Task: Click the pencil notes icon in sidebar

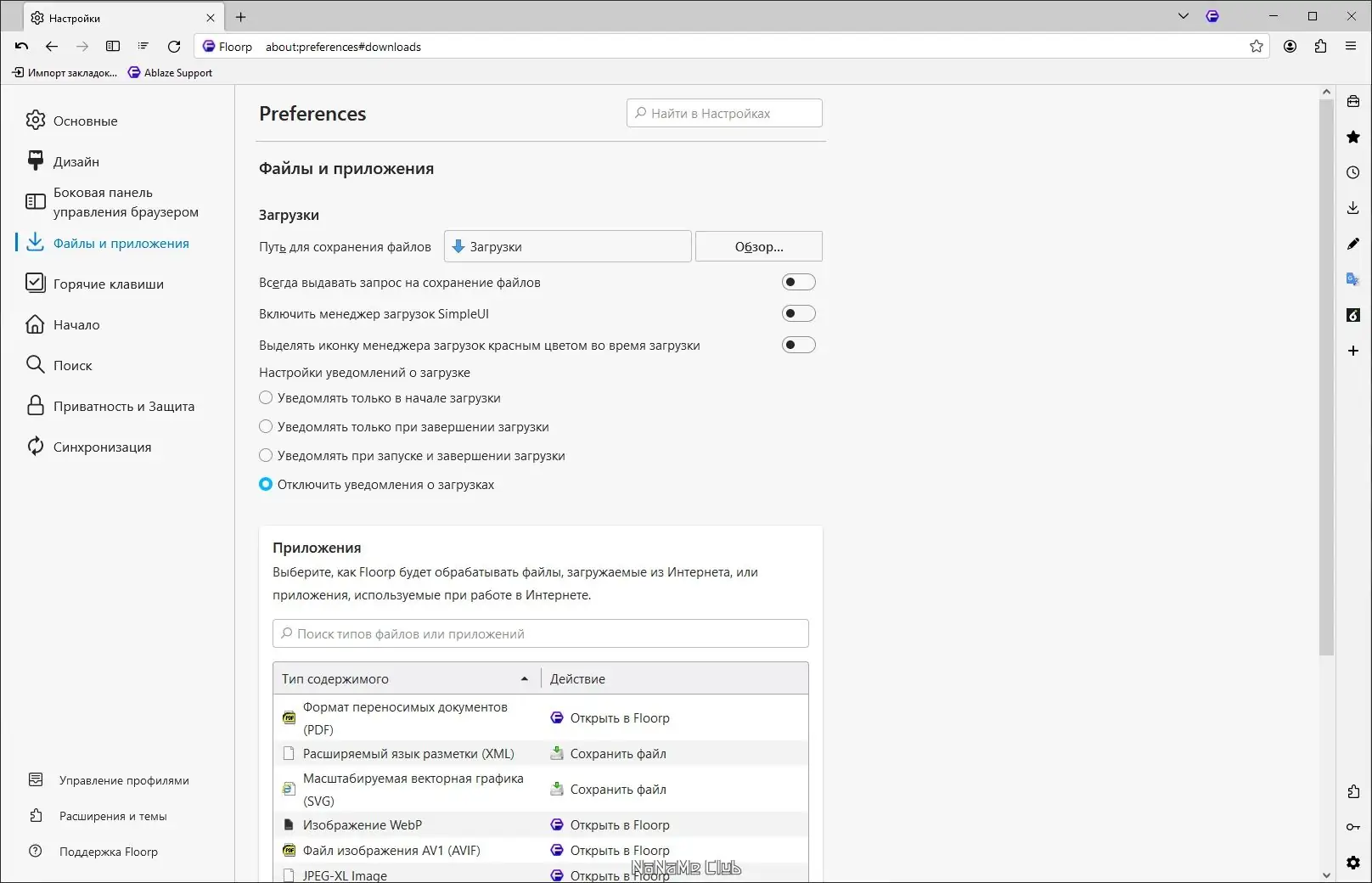Action: point(1353,244)
